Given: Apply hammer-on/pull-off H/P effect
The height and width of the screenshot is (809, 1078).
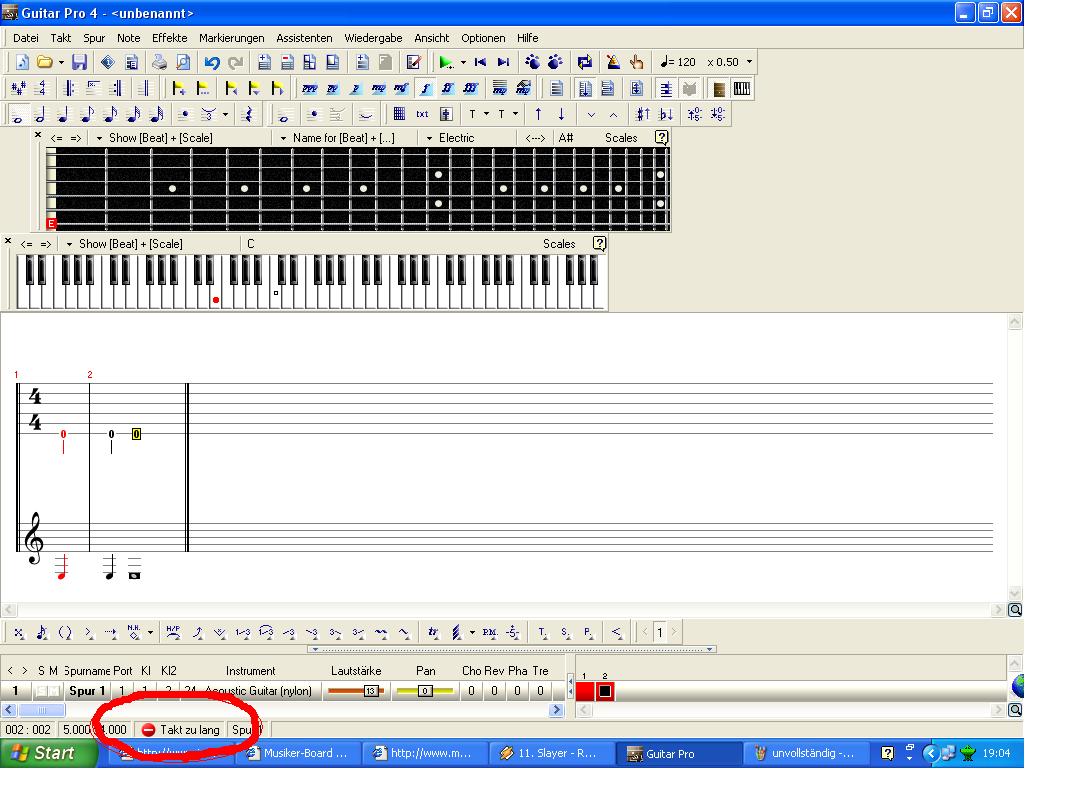Looking at the screenshot, I should (x=173, y=632).
